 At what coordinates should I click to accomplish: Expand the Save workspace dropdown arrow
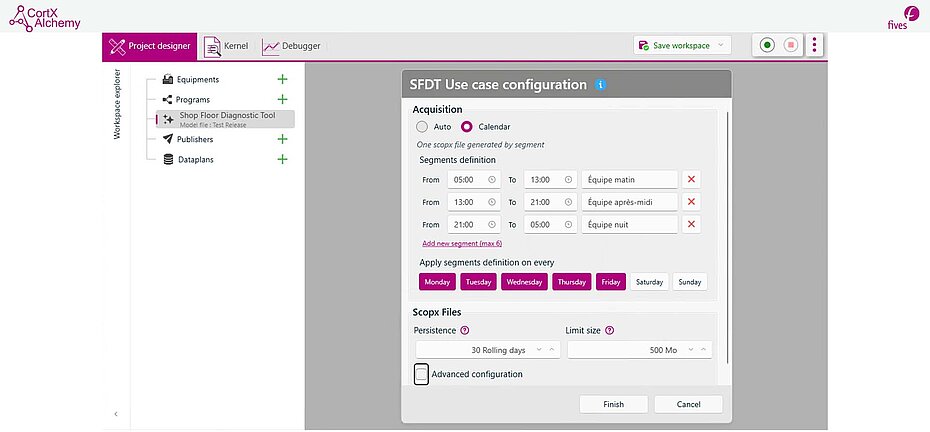(x=721, y=45)
